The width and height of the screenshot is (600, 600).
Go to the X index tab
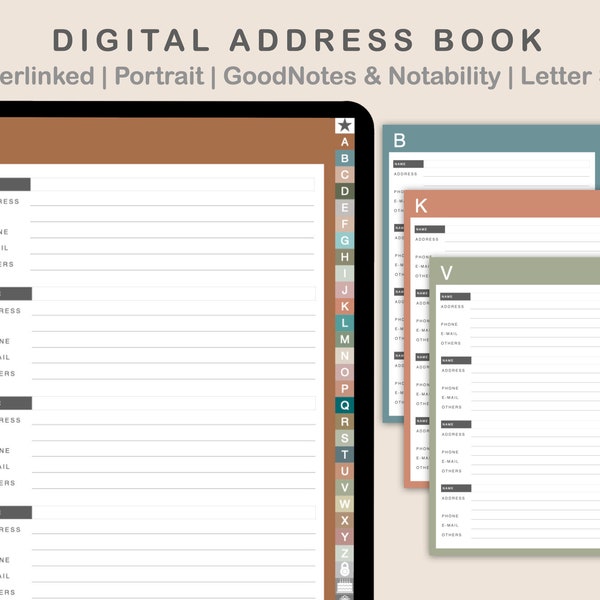point(344,520)
